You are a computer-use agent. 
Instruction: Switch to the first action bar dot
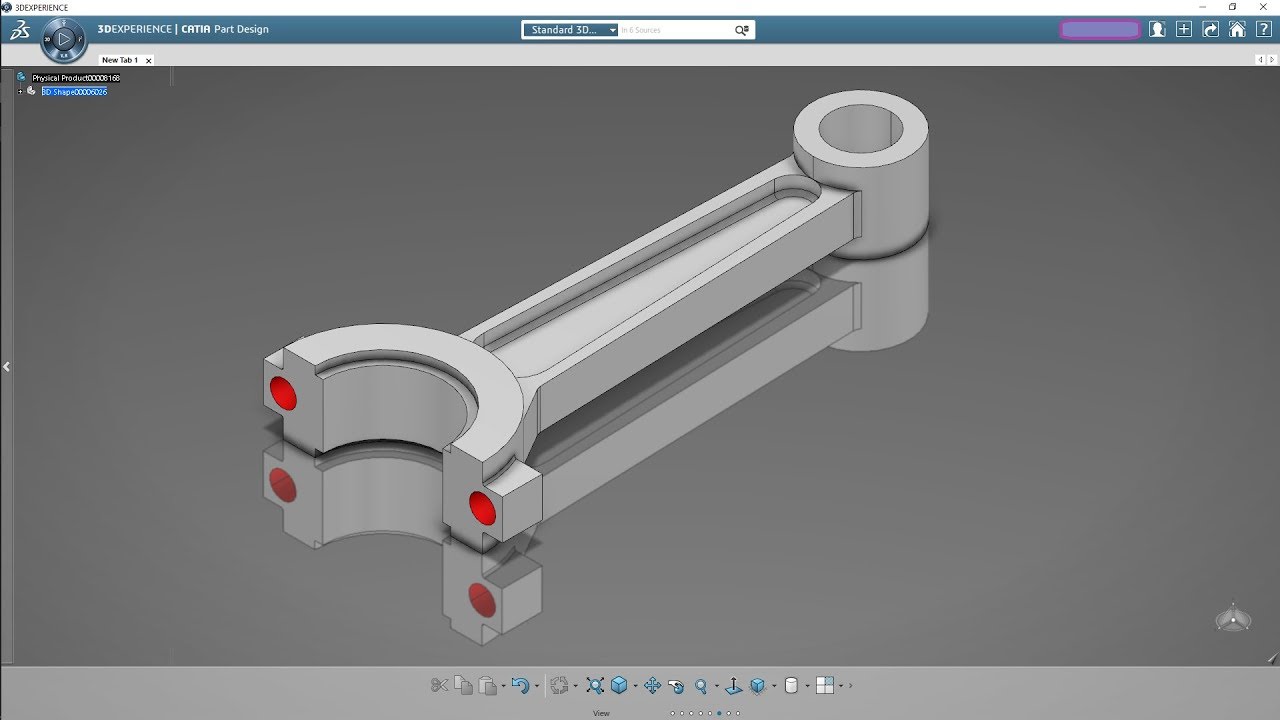pyautogui.click(x=673, y=713)
